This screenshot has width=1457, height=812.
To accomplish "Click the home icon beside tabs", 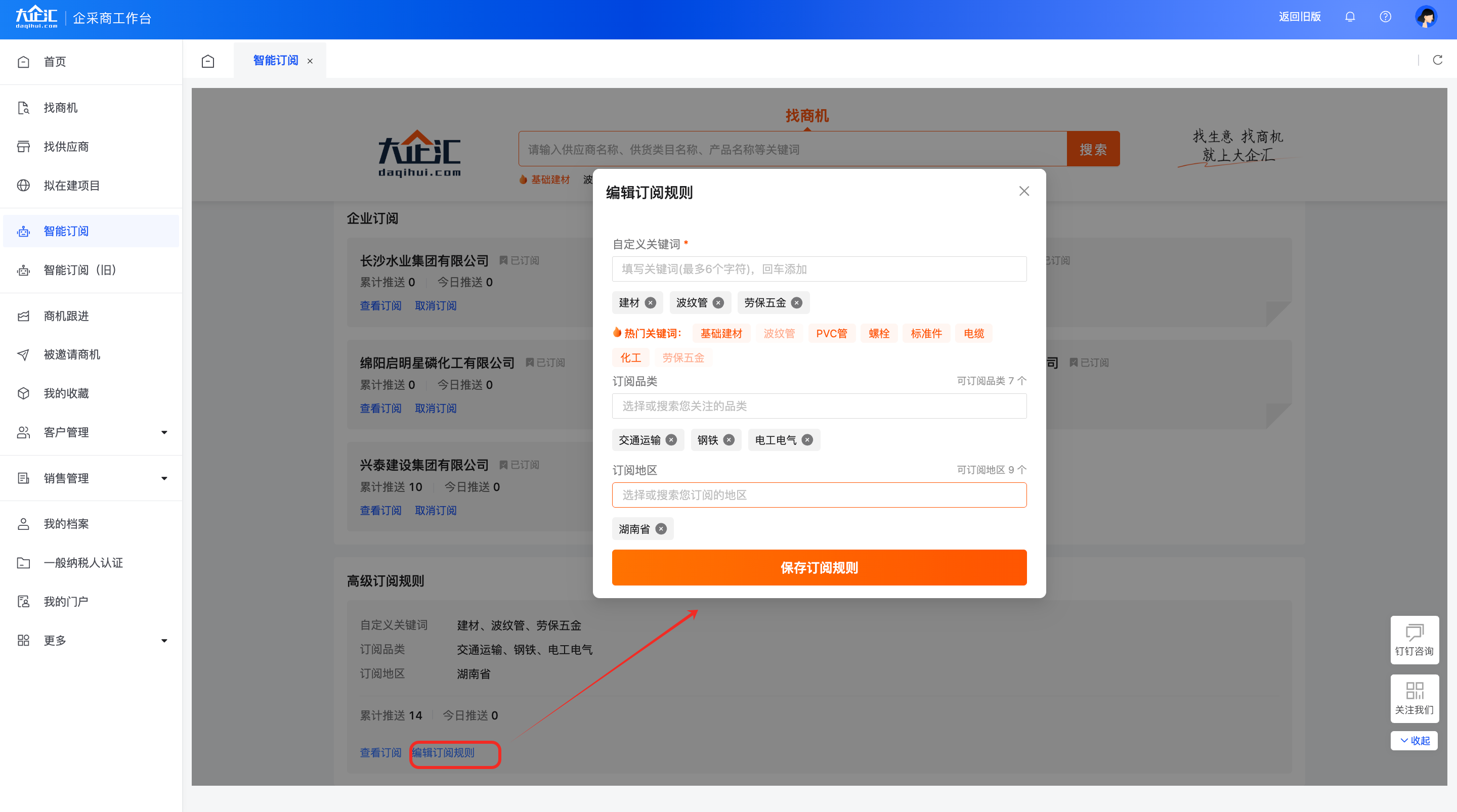I will pos(208,61).
